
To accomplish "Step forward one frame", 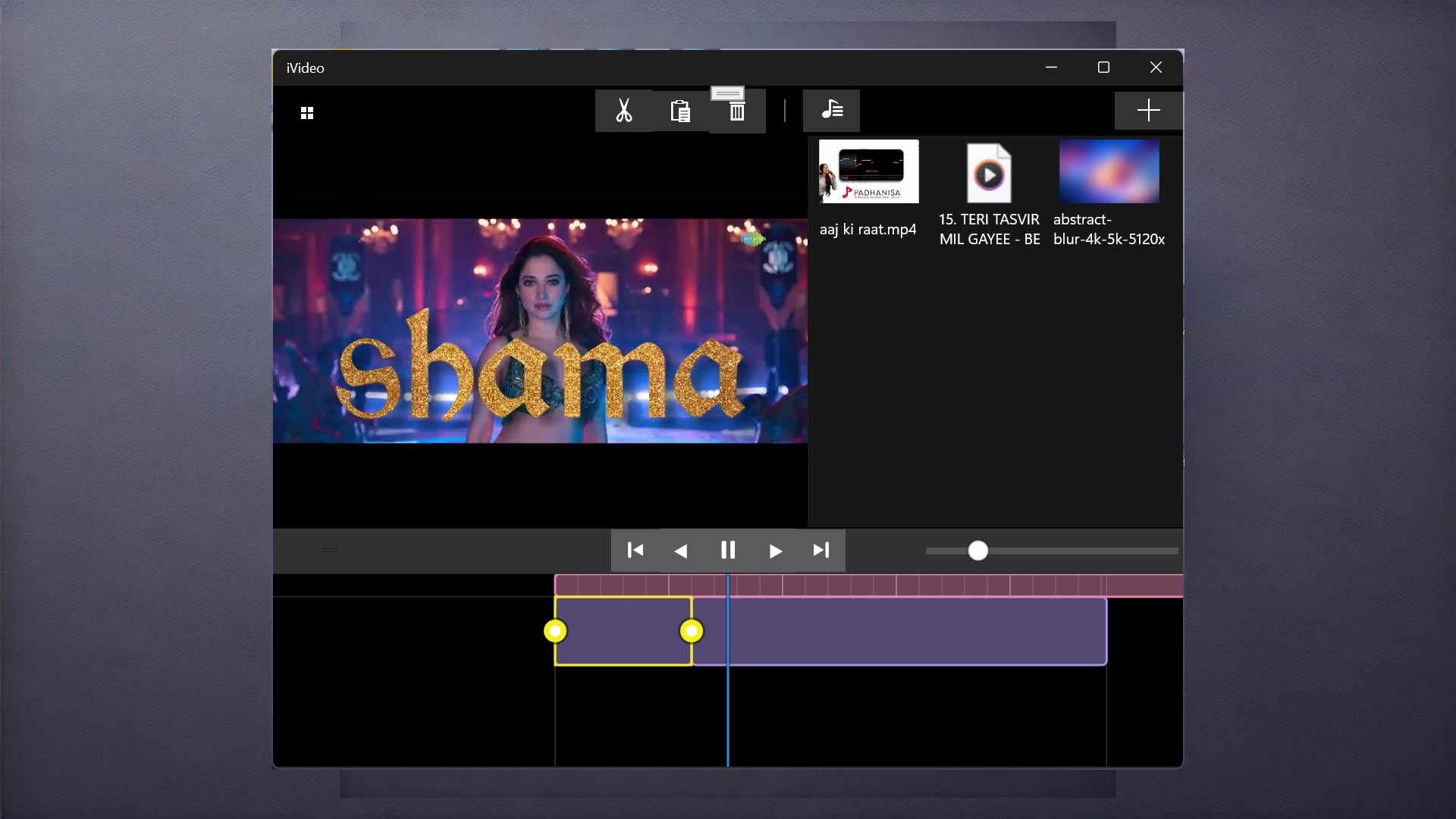I will pyautogui.click(x=775, y=551).
